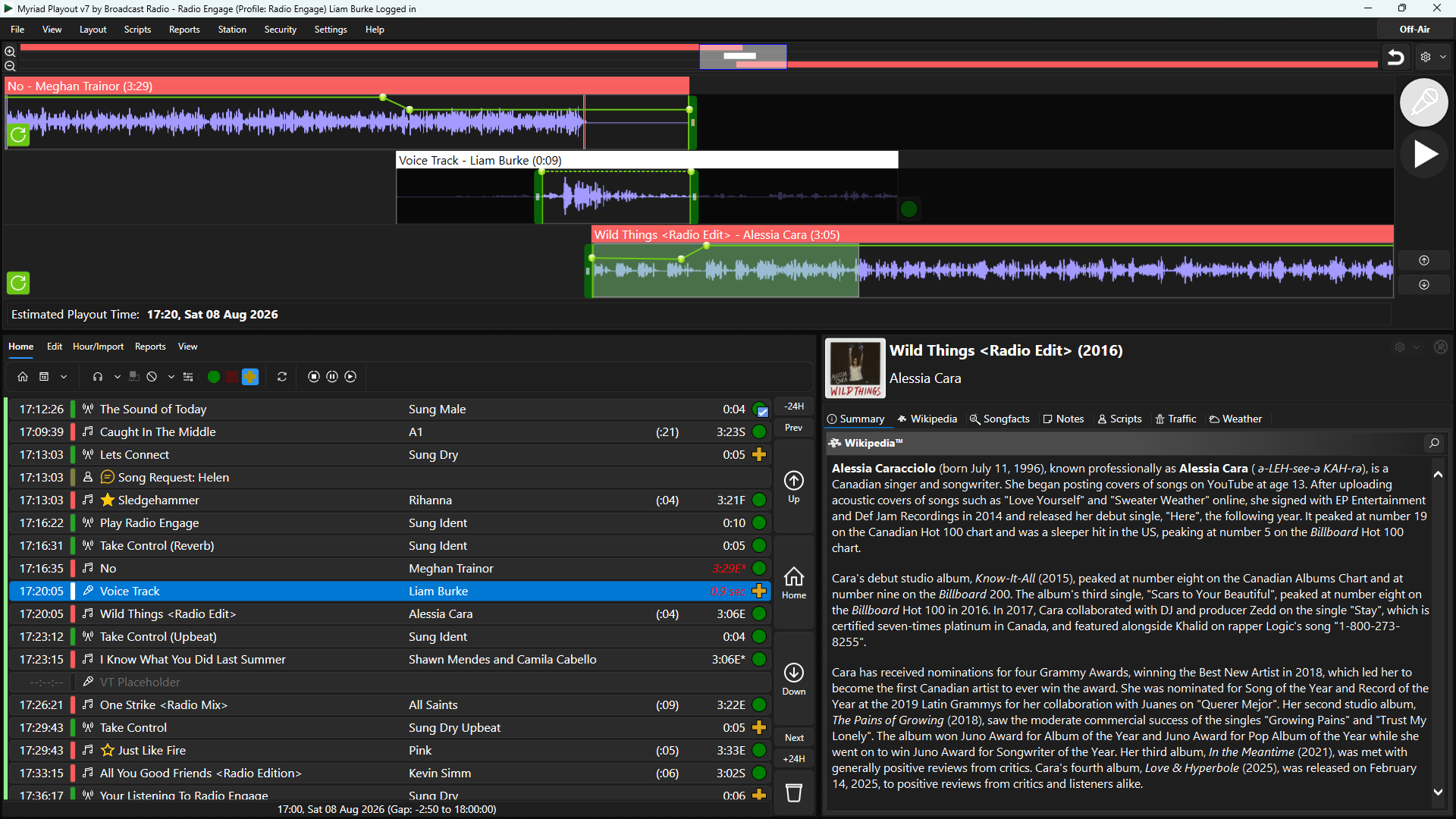This screenshot has width=1456, height=819.
Task: Switch to the Hour/Import tab
Action: click(x=98, y=347)
